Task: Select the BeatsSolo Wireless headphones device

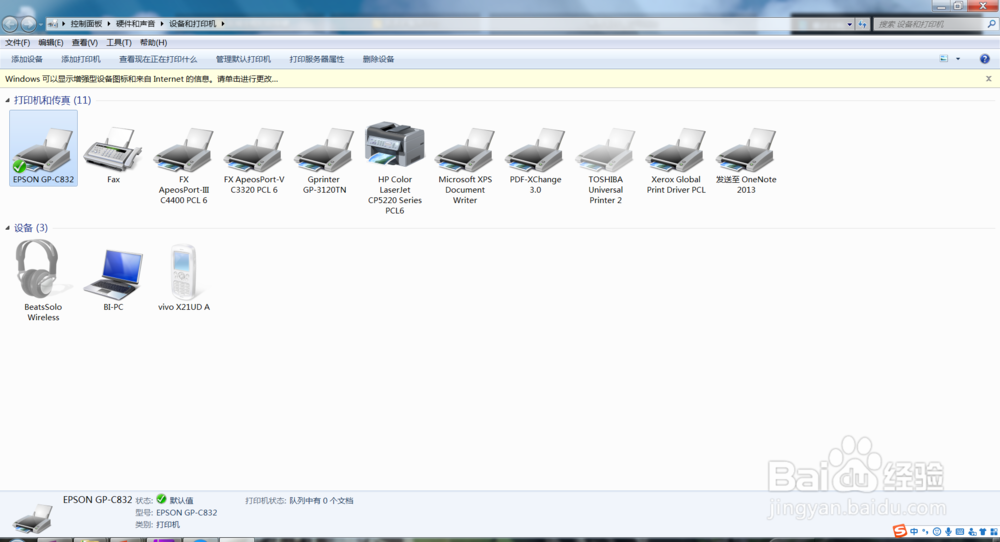Action: pyautogui.click(x=43, y=281)
